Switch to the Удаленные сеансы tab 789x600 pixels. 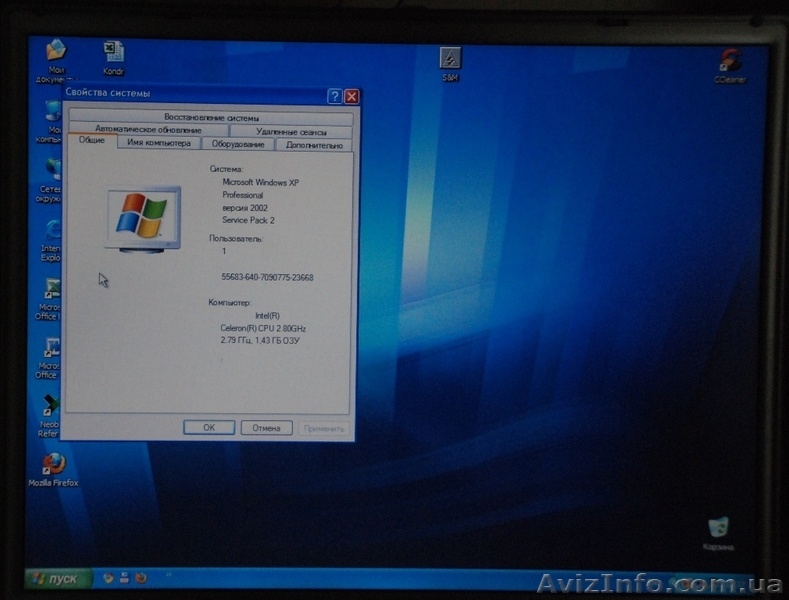point(291,131)
